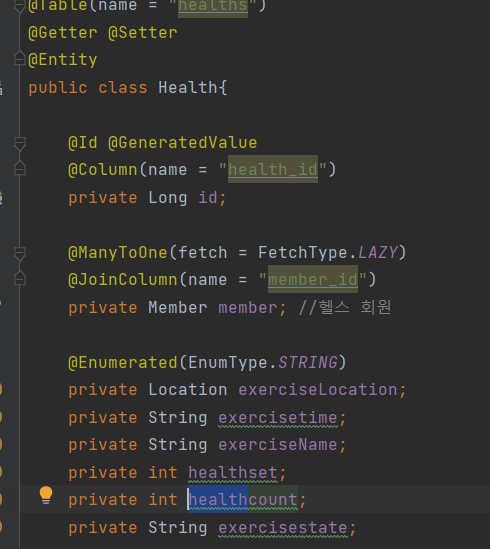Screen dimensions: 490x549
Task: Click private keyword on exercisestate line
Action: [x=103, y=528]
